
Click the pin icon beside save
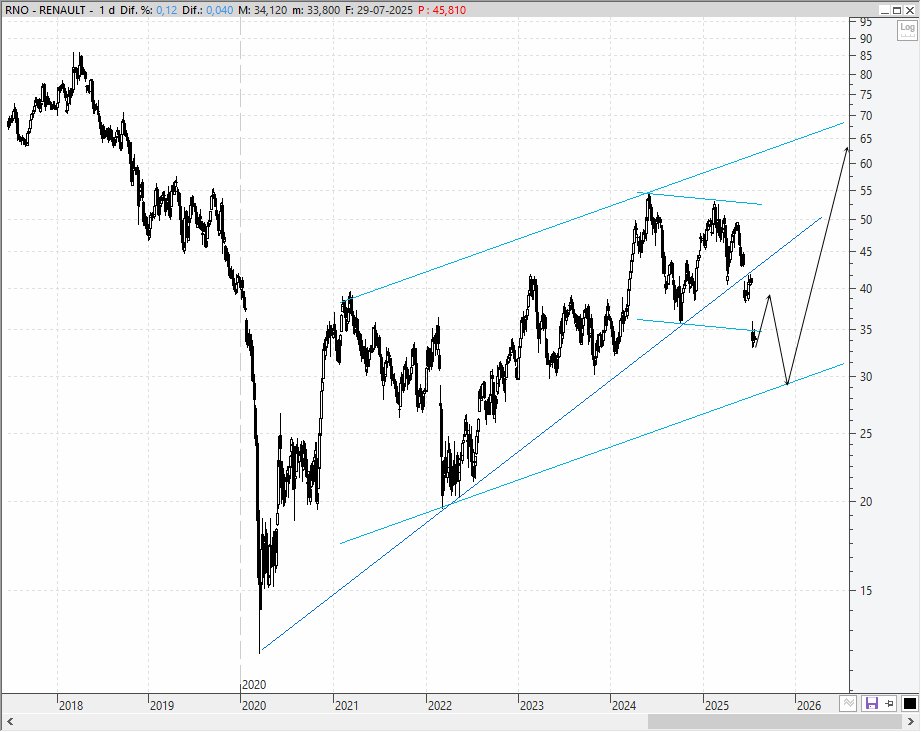tap(889, 703)
